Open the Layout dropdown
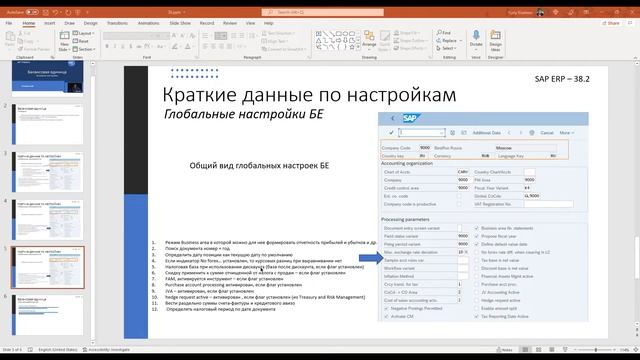The image size is (640, 360). [x=84, y=33]
